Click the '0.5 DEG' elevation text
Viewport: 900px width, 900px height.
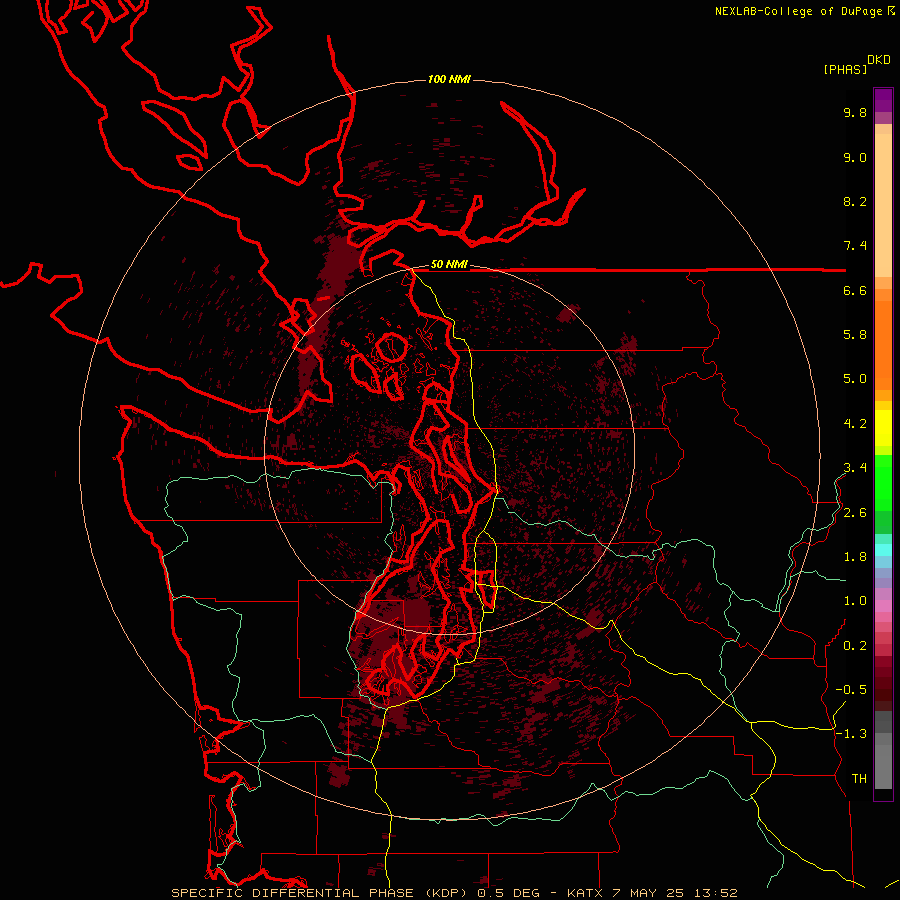[x=509, y=893]
